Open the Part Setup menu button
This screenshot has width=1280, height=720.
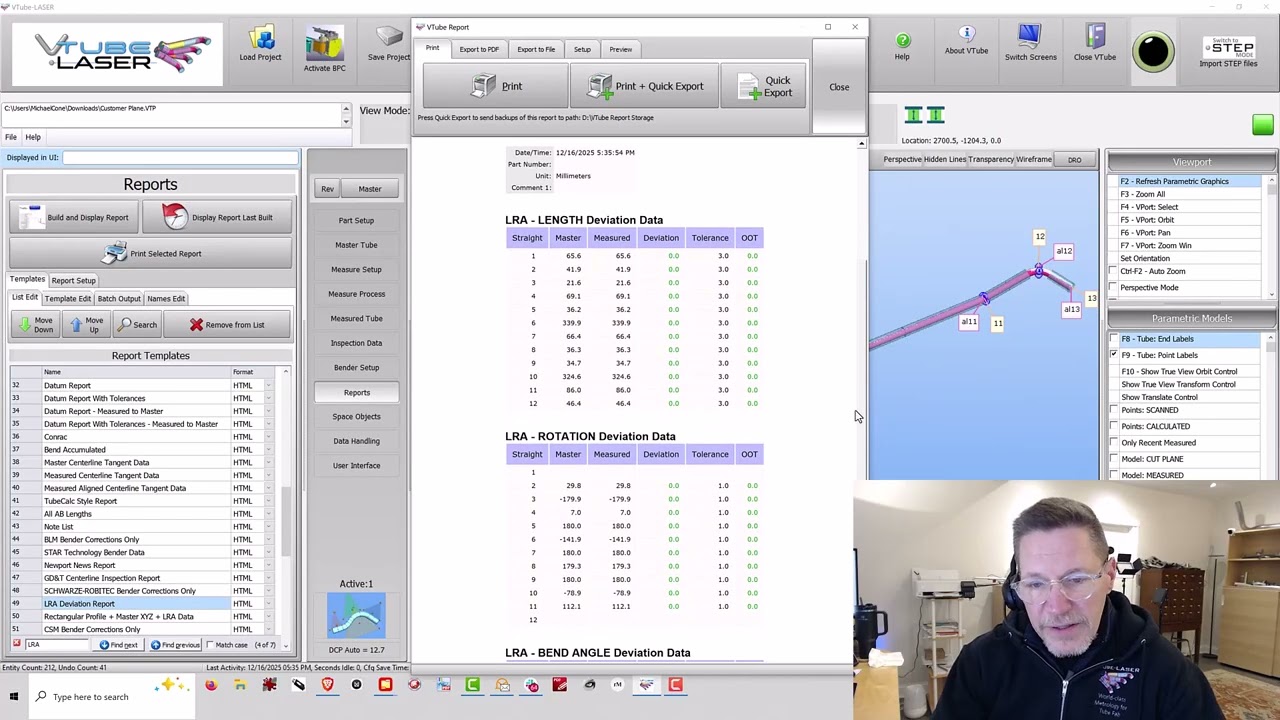coord(356,220)
